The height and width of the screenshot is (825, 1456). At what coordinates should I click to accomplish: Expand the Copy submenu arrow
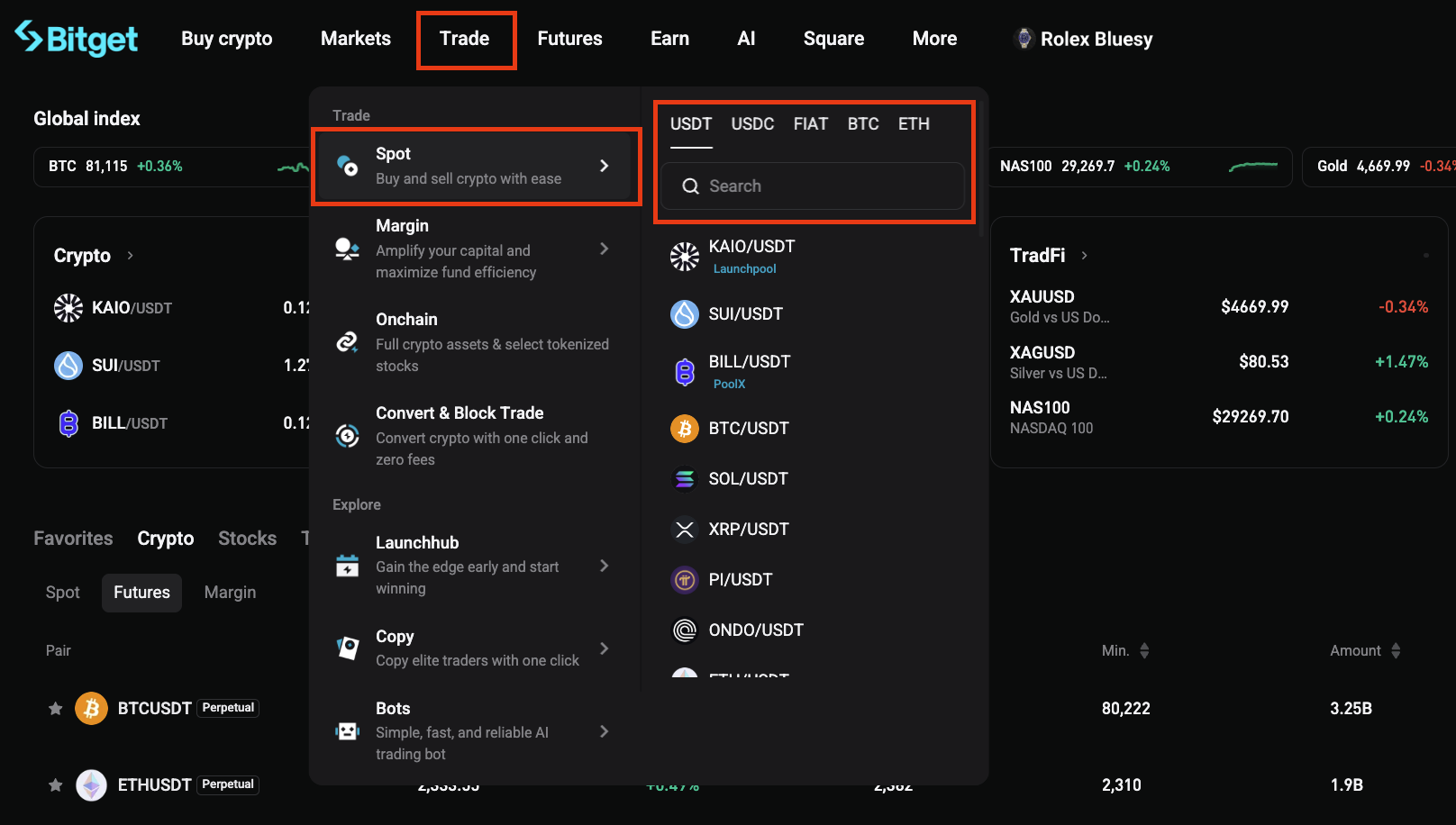pyautogui.click(x=605, y=648)
